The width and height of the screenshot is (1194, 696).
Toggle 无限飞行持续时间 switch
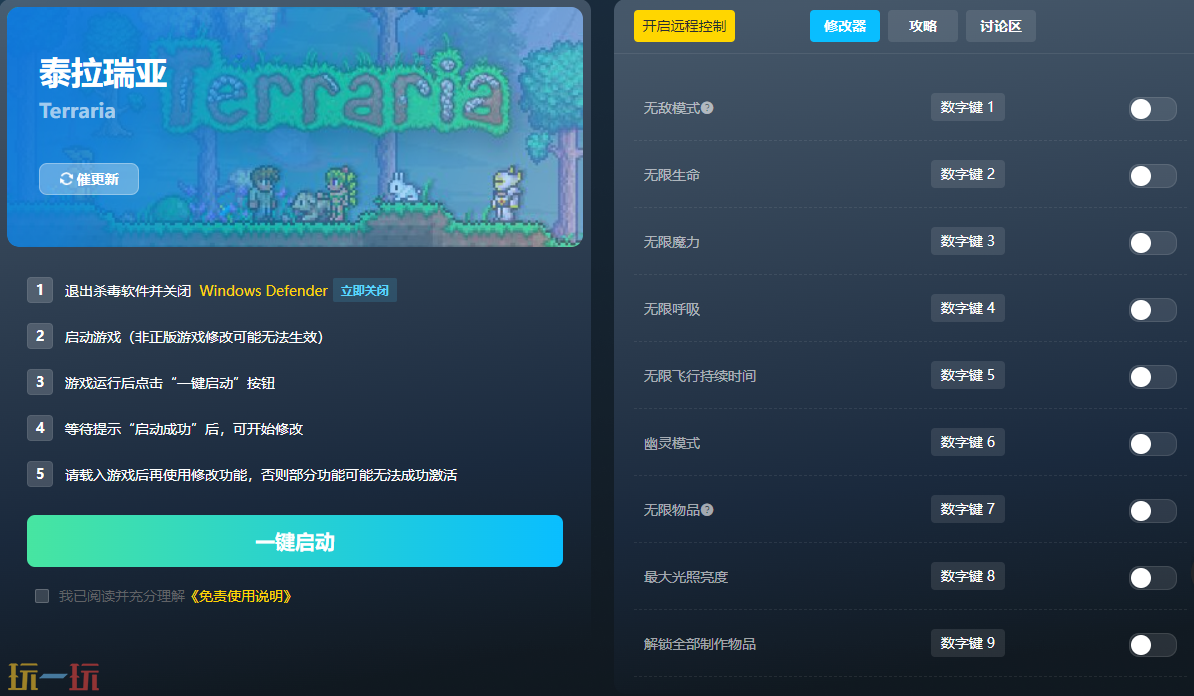click(1152, 377)
